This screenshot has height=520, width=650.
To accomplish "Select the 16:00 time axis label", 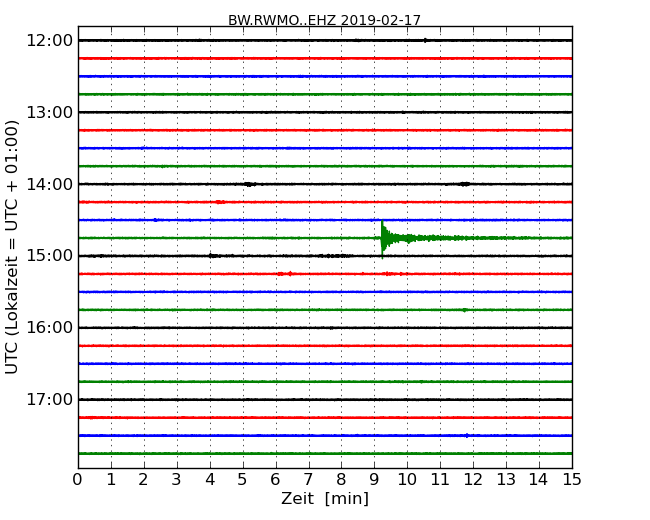I will pos(49,328).
